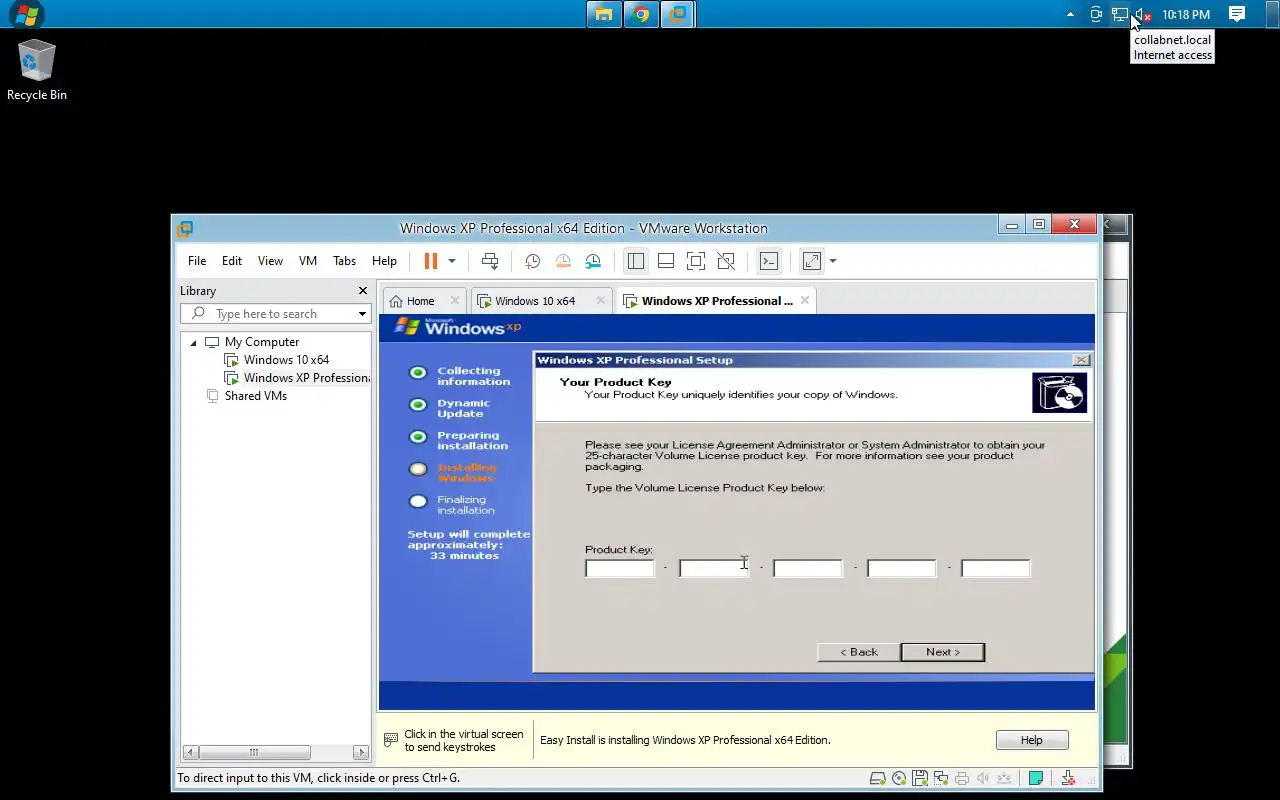Select Shared VMs in the library

[255, 396]
